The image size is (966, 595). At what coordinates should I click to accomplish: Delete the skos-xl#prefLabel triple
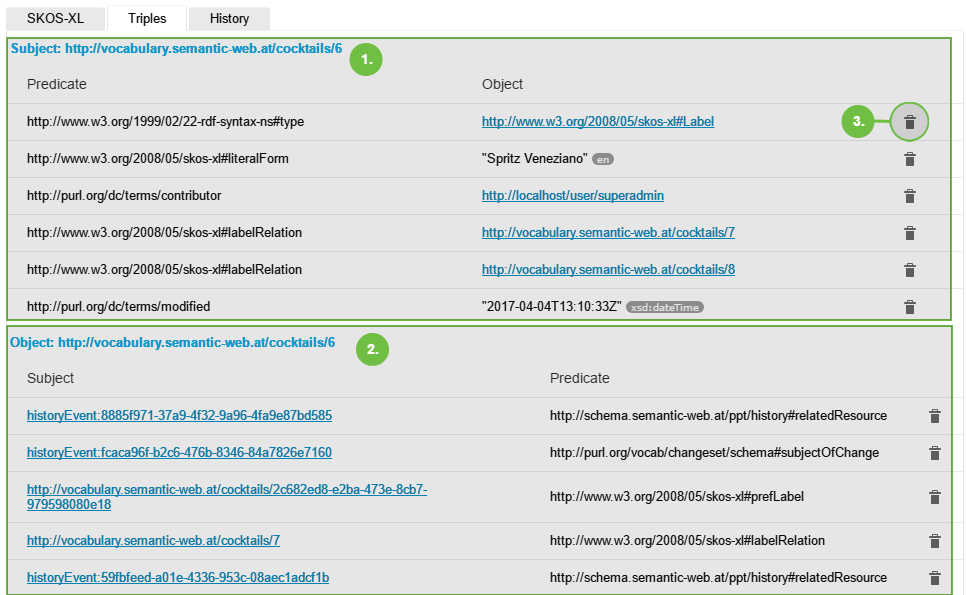(x=934, y=497)
